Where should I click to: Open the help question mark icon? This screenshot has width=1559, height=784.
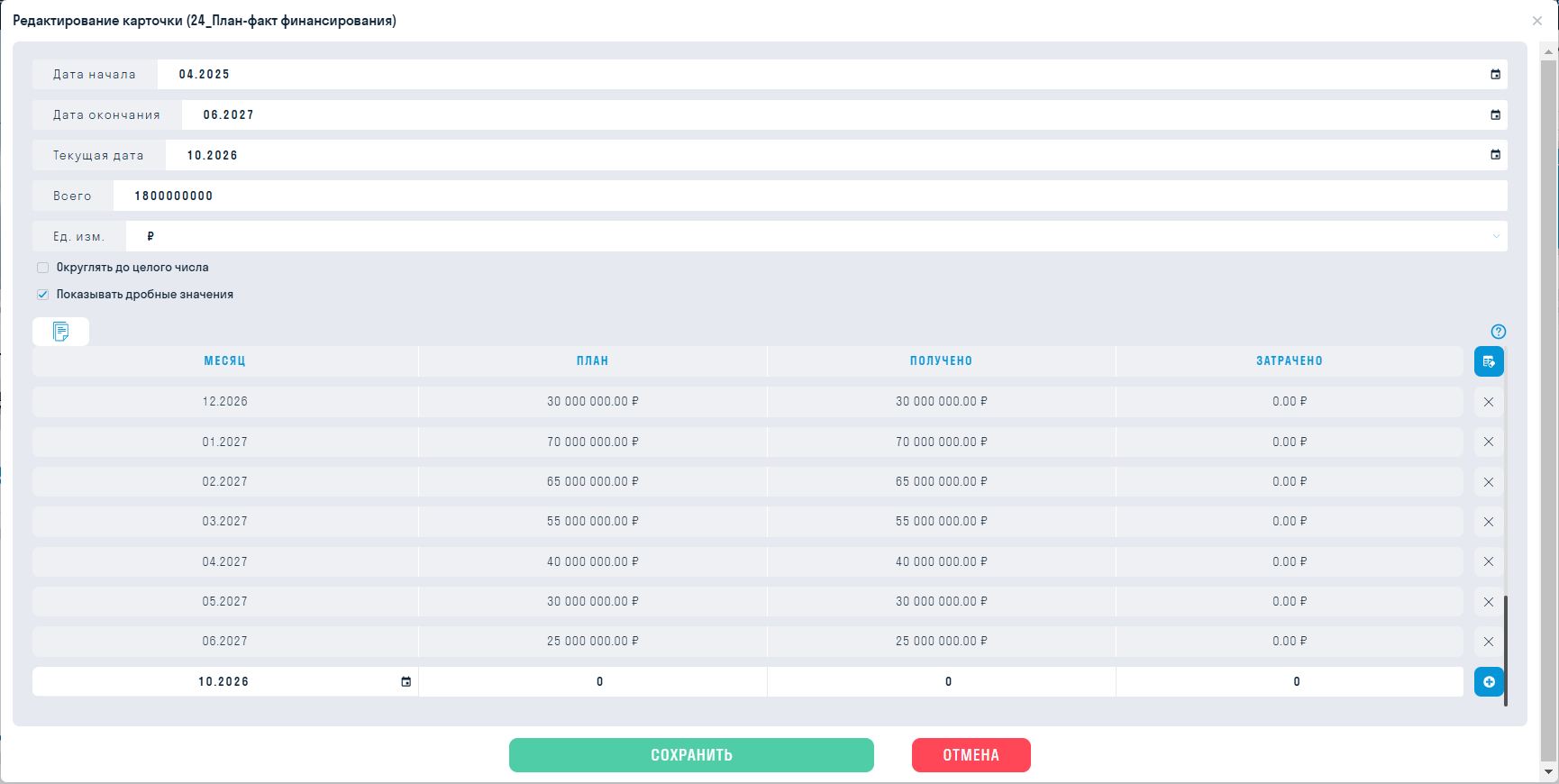click(1499, 332)
